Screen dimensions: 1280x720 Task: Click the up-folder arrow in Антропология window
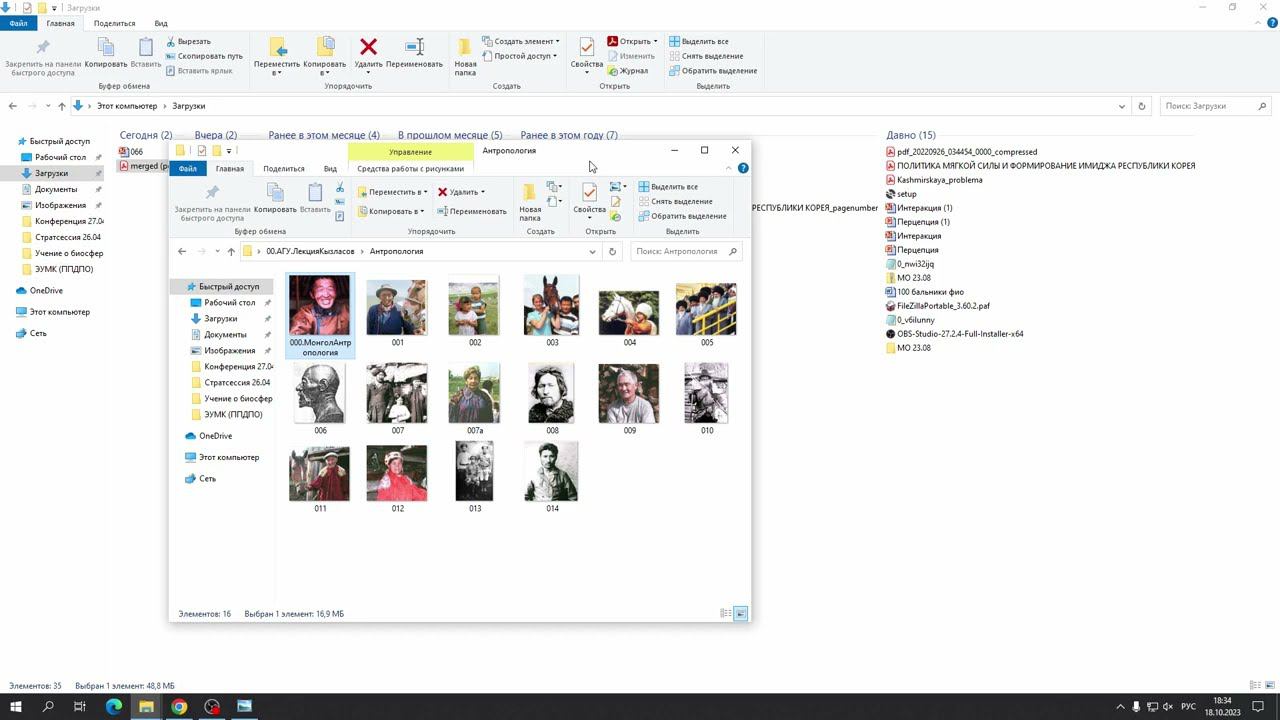point(231,252)
